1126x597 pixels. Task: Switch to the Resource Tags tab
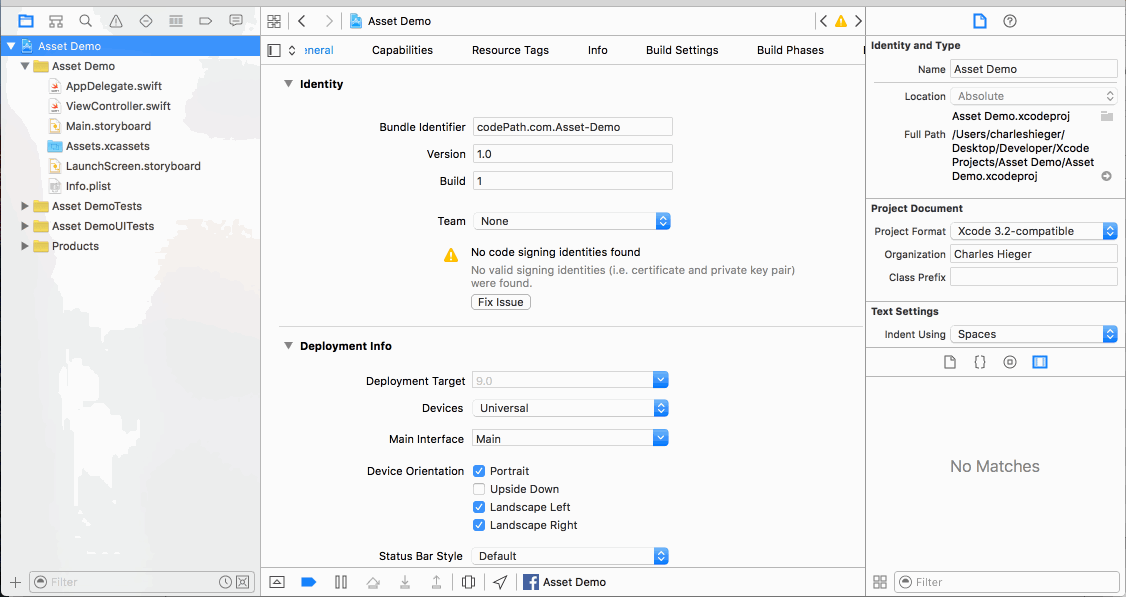point(510,50)
